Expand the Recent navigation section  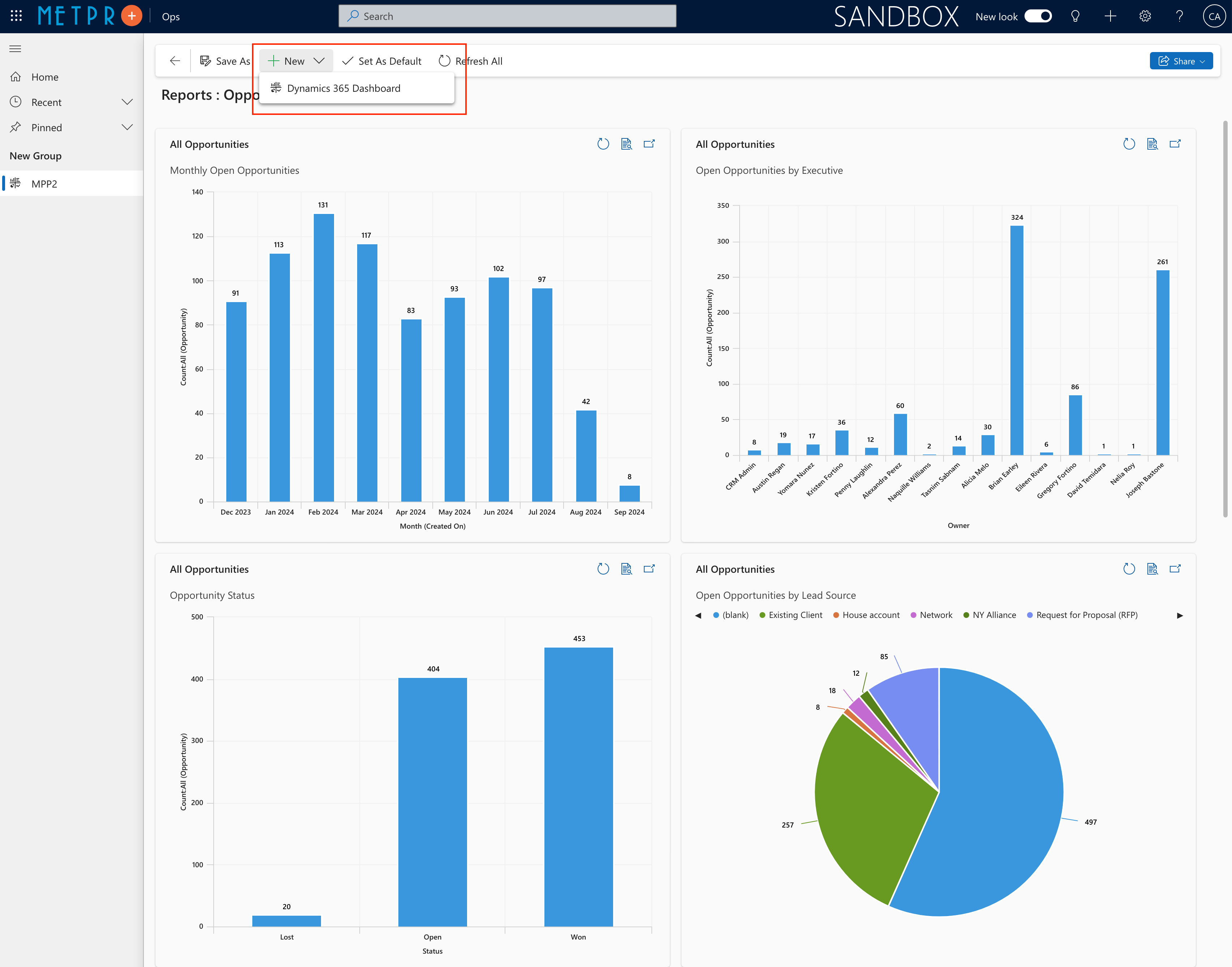point(128,102)
